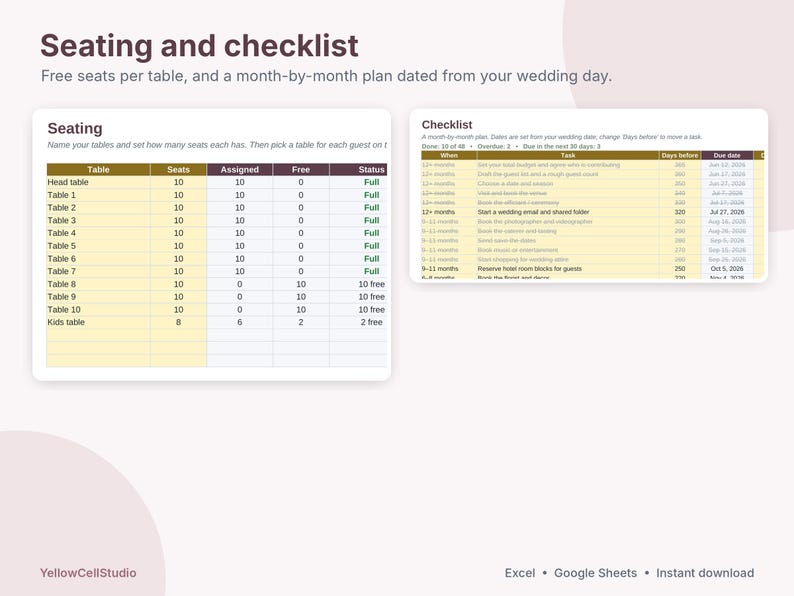
Task: Click the Seating table thumbnail card
Action: point(212,245)
